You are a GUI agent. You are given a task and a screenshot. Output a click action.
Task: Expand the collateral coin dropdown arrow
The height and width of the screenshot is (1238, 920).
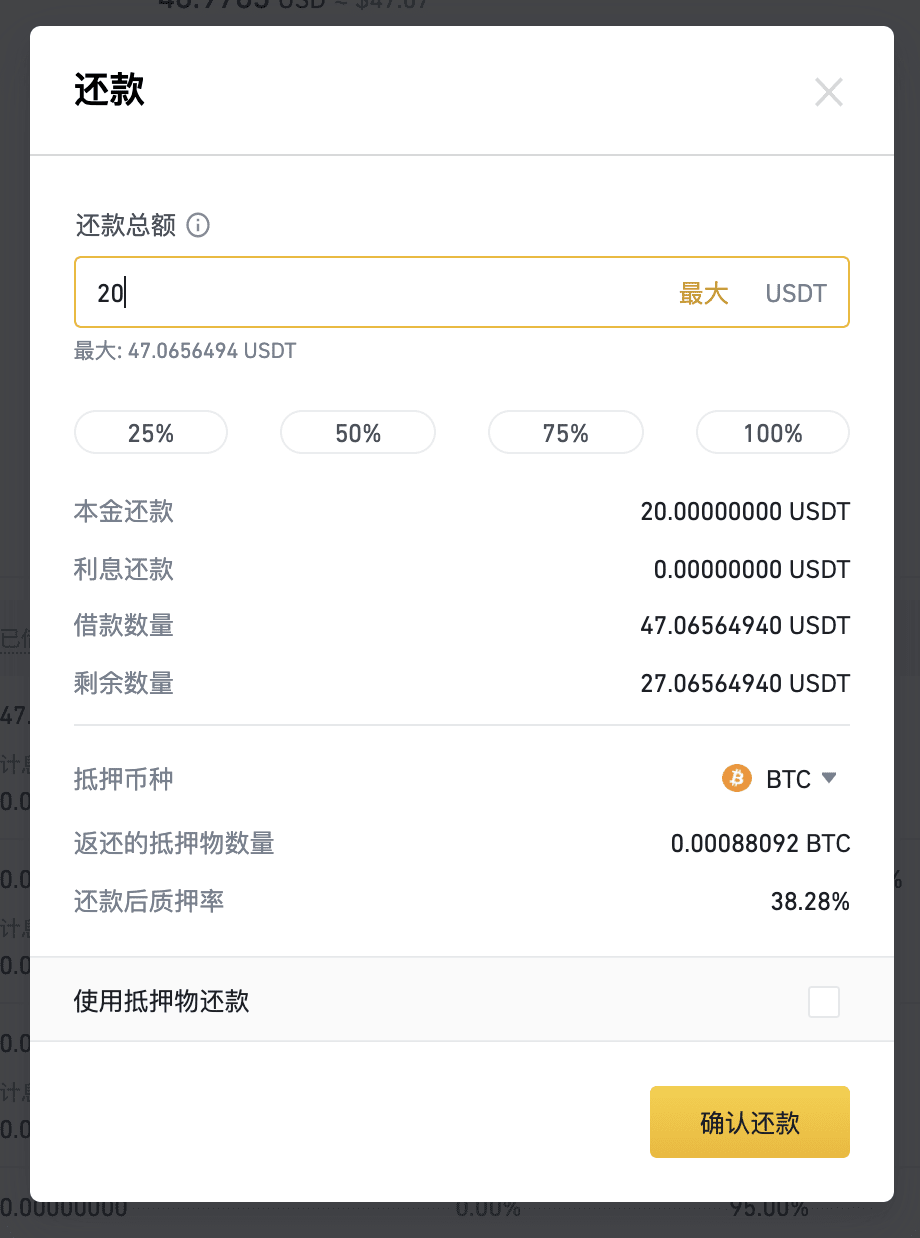pyautogui.click(x=828, y=777)
